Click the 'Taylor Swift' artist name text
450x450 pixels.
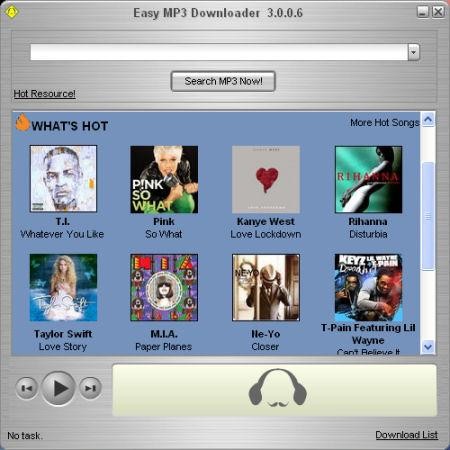coord(63,334)
